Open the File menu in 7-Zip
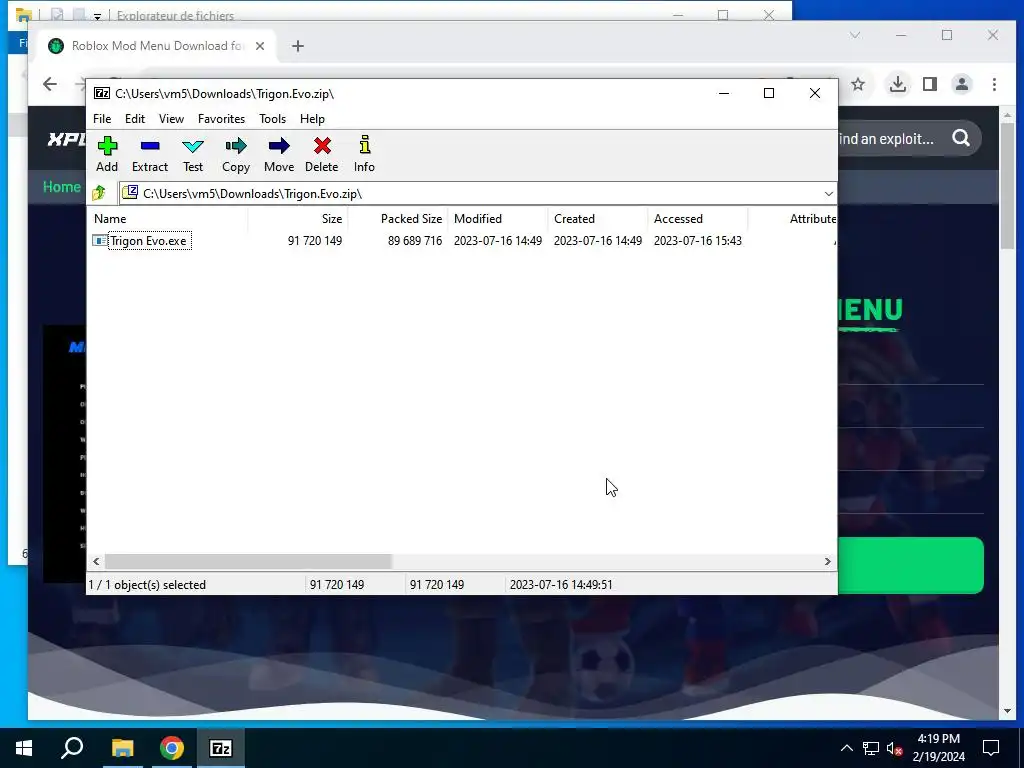Screen dimensions: 1024x768 pyautogui.click(x=102, y=119)
